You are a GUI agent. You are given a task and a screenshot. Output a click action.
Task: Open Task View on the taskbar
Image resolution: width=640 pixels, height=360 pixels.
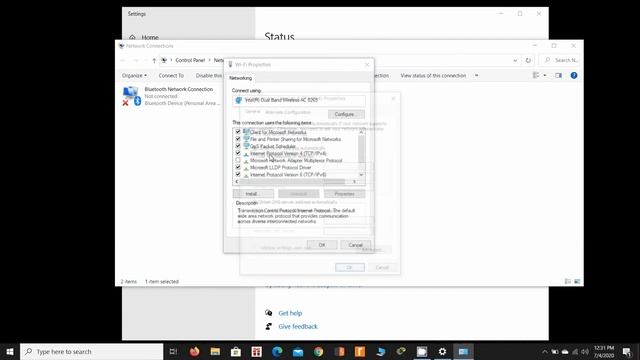point(173,351)
